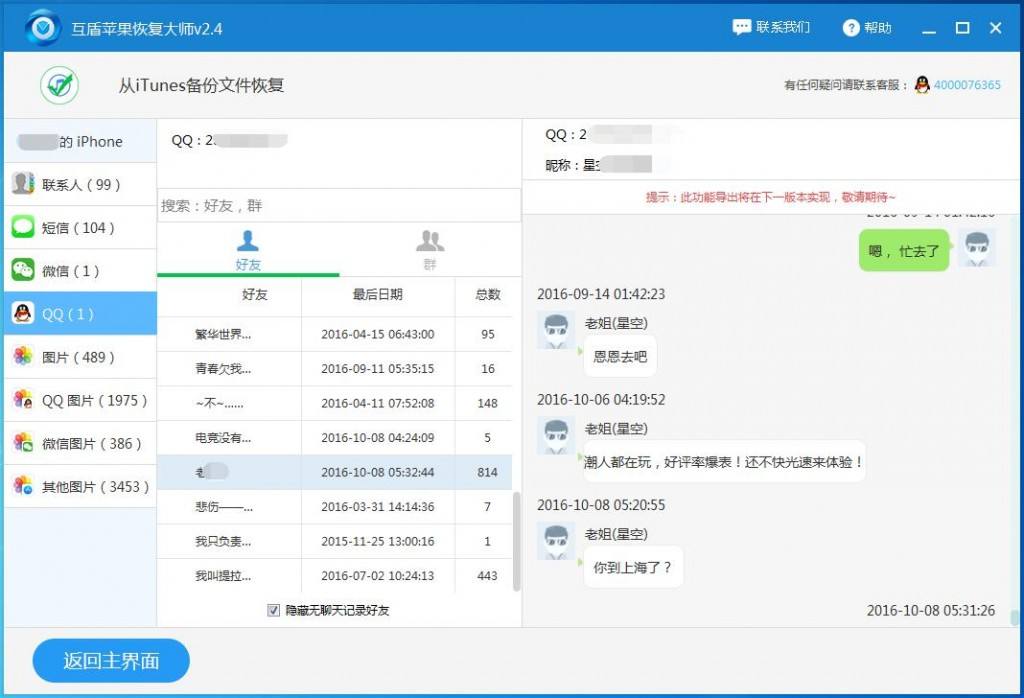Select the QQ penguin icon in sidebar
The width and height of the screenshot is (1024, 698).
tap(23, 313)
